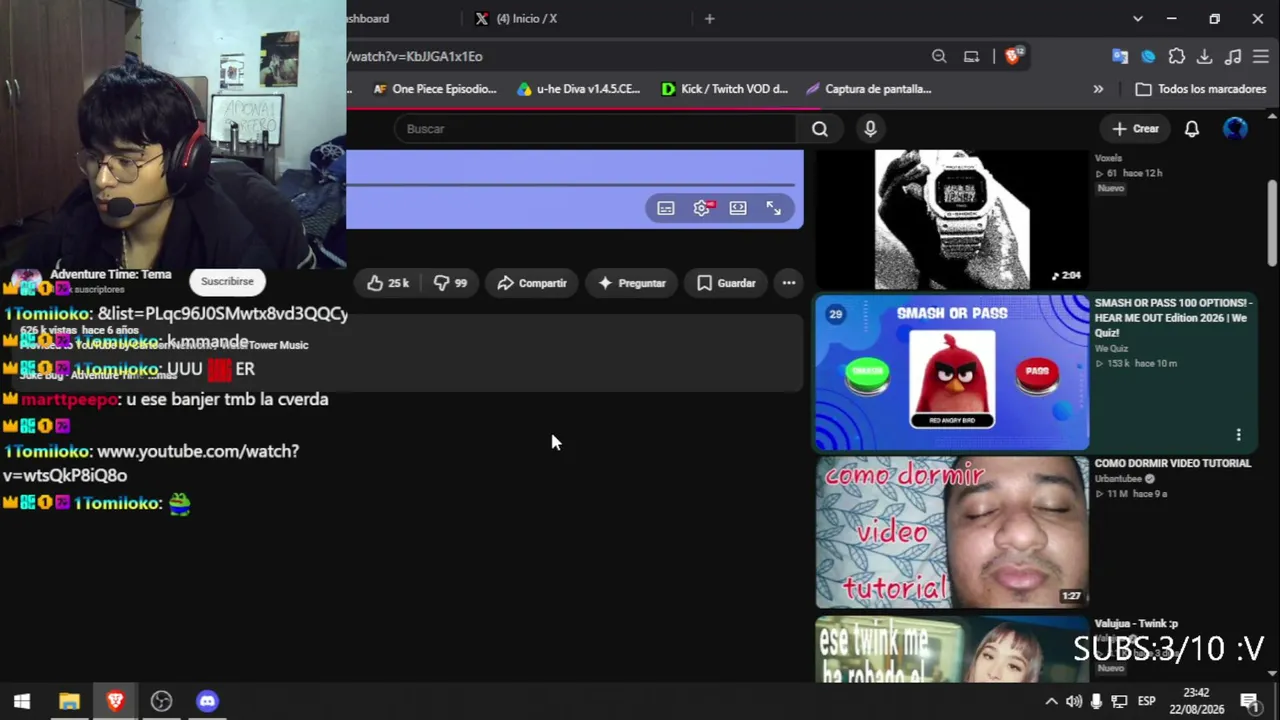Open the Kick / Twitch VOD bookmark
Image resolution: width=1280 pixels, height=720 pixels.
[x=725, y=89]
